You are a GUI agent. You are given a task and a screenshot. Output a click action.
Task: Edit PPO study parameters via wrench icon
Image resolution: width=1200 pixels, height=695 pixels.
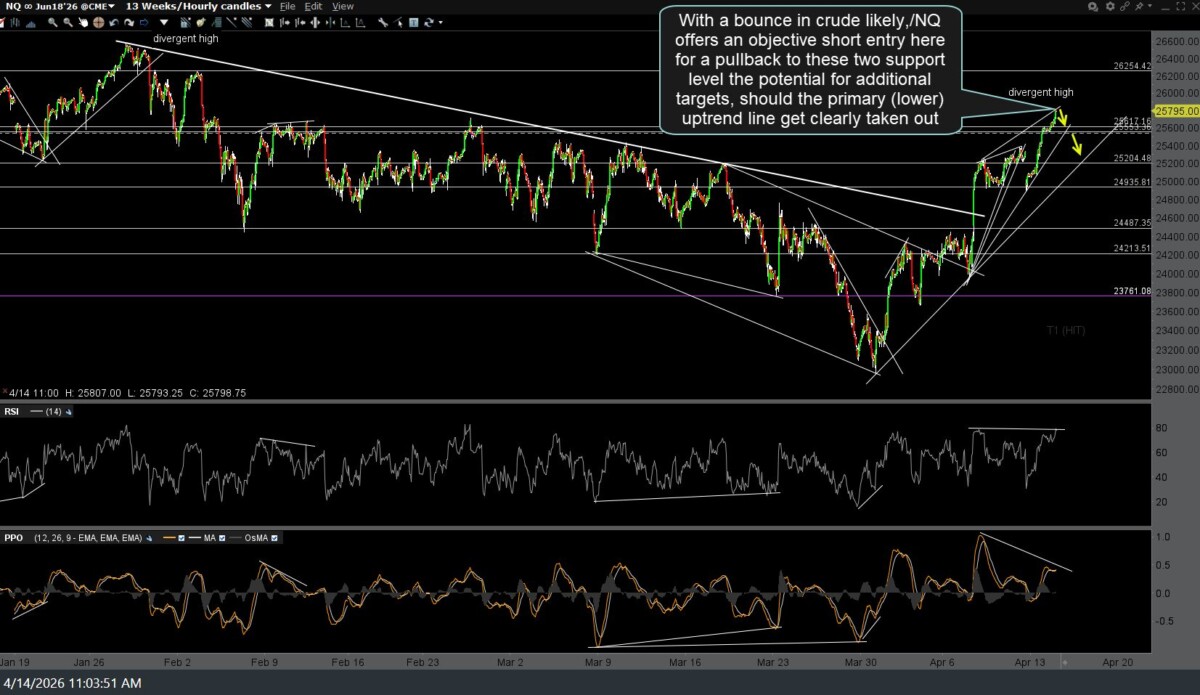pyautogui.click(x=148, y=538)
